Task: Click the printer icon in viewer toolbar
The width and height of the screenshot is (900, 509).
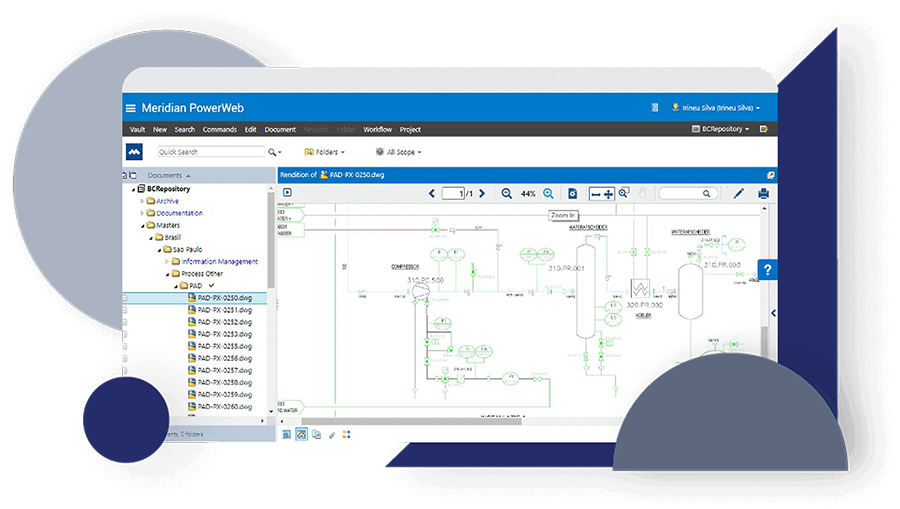Action: (764, 193)
